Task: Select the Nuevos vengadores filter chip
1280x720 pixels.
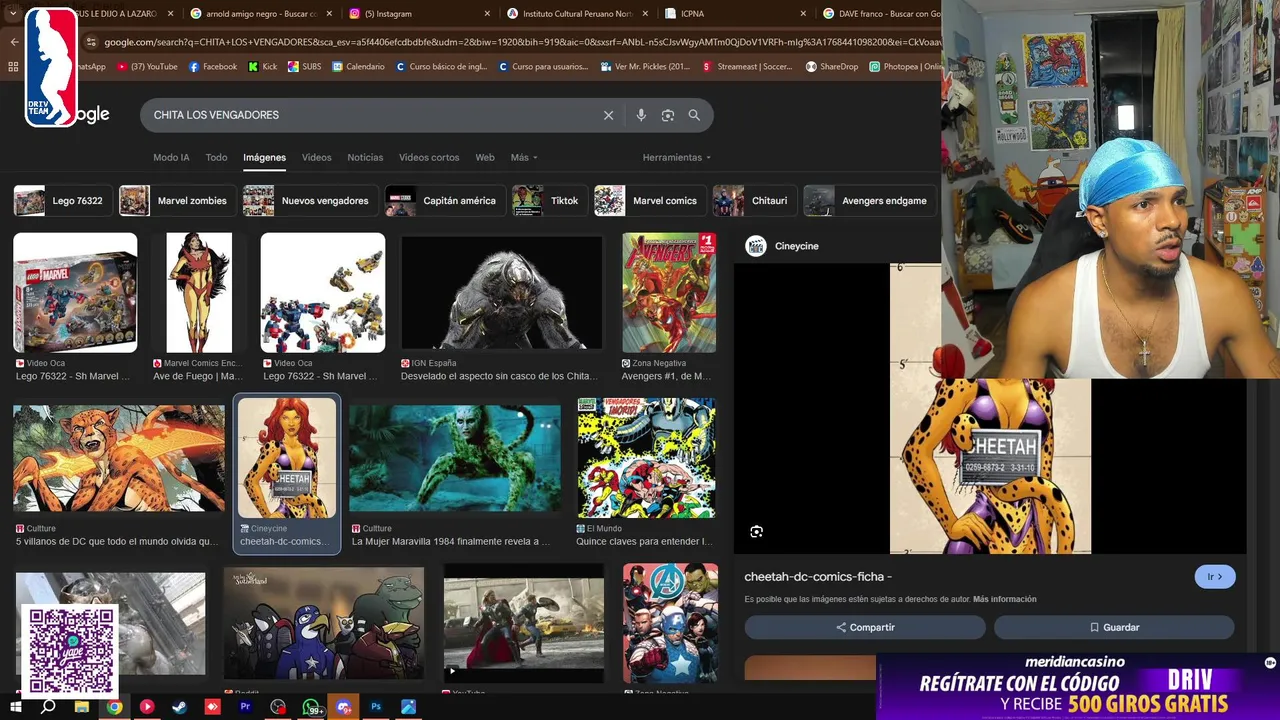Action: (310, 200)
